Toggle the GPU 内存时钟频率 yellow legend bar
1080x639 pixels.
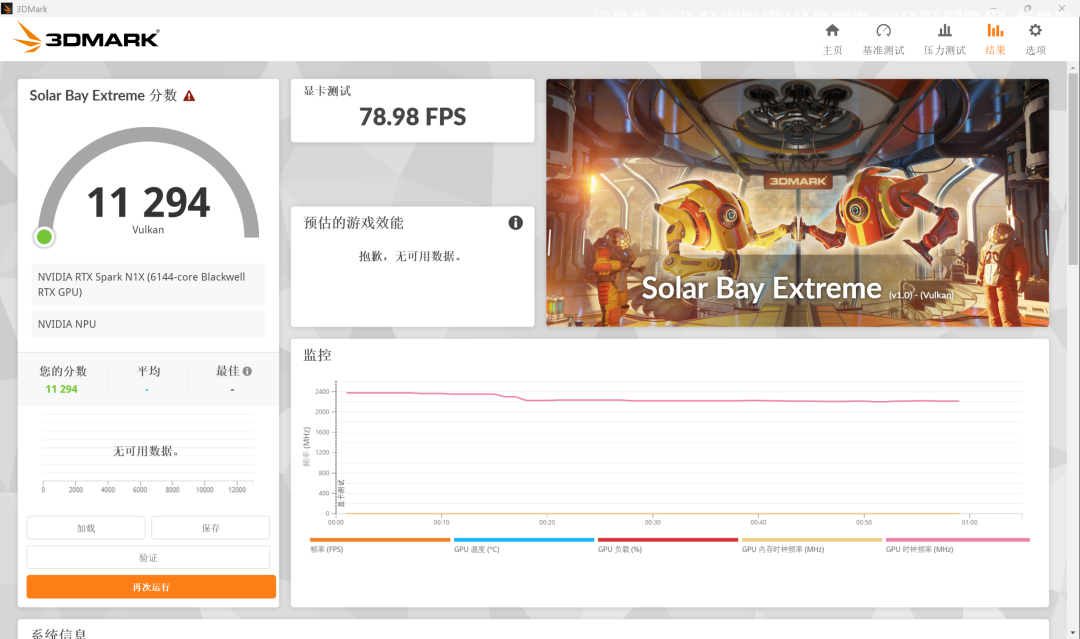(811, 540)
